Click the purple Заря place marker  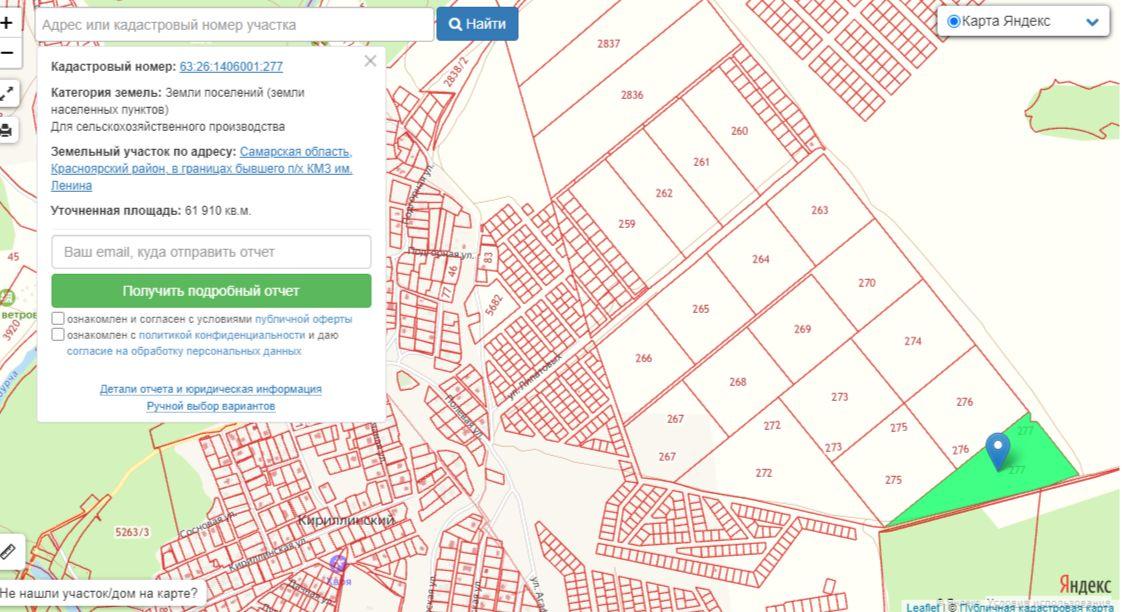[x=338, y=565]
